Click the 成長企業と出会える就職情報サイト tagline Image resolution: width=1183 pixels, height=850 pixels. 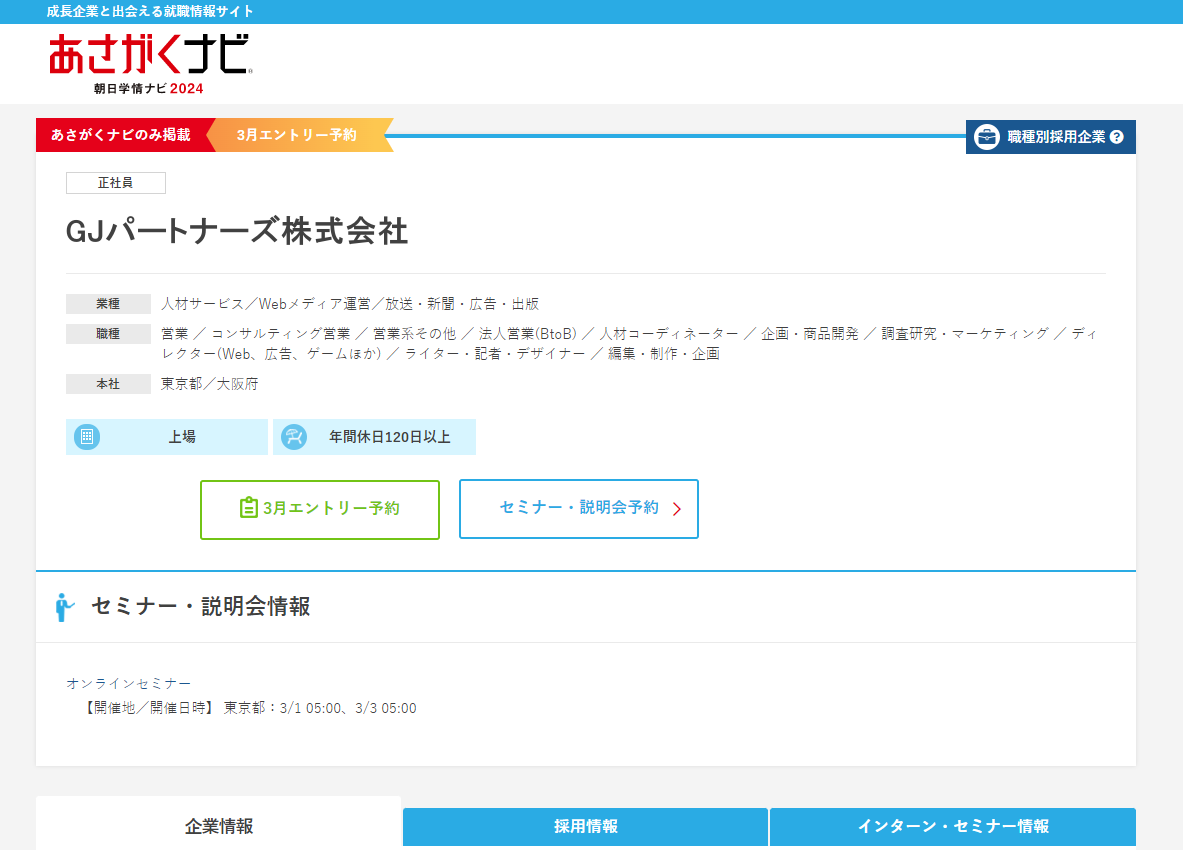(x=150, y=11)
